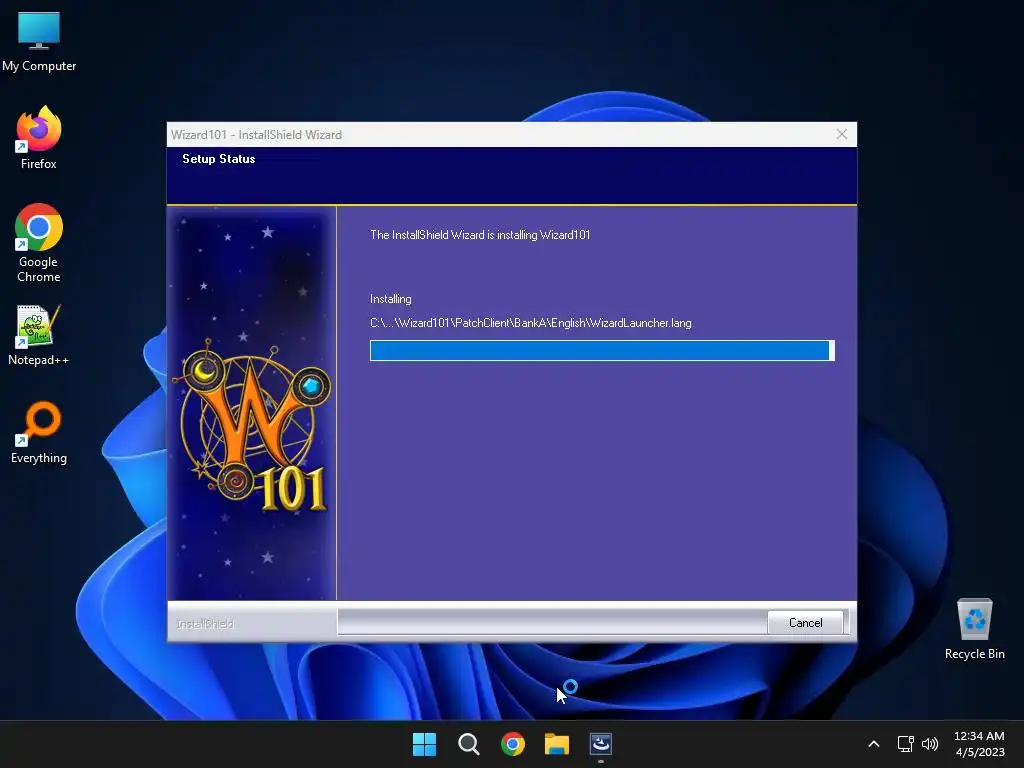Open the Recycle Bin on the desktop

pyautogui.click(x=974, y=629)
